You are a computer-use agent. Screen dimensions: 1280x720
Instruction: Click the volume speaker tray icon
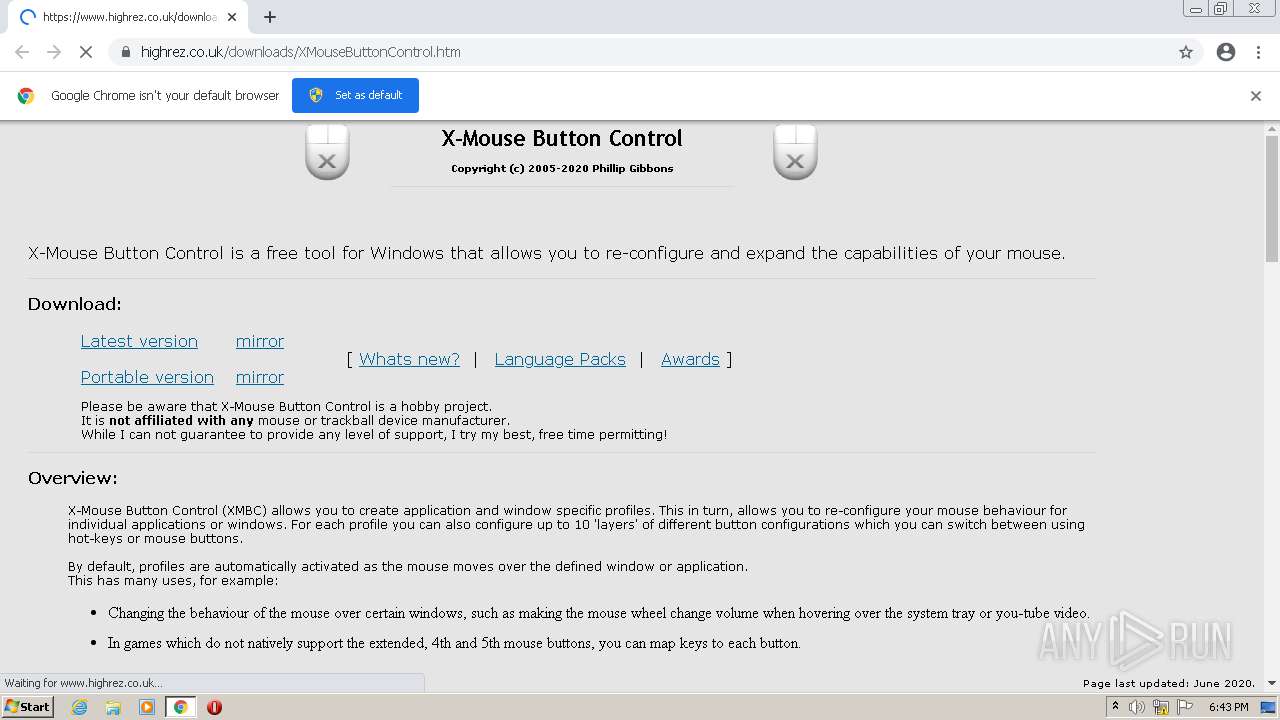1137,707
